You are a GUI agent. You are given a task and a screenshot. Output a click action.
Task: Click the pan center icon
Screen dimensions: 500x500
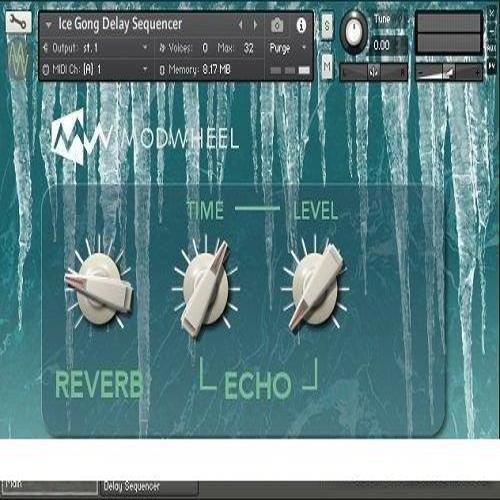click(x=374, y=72)
